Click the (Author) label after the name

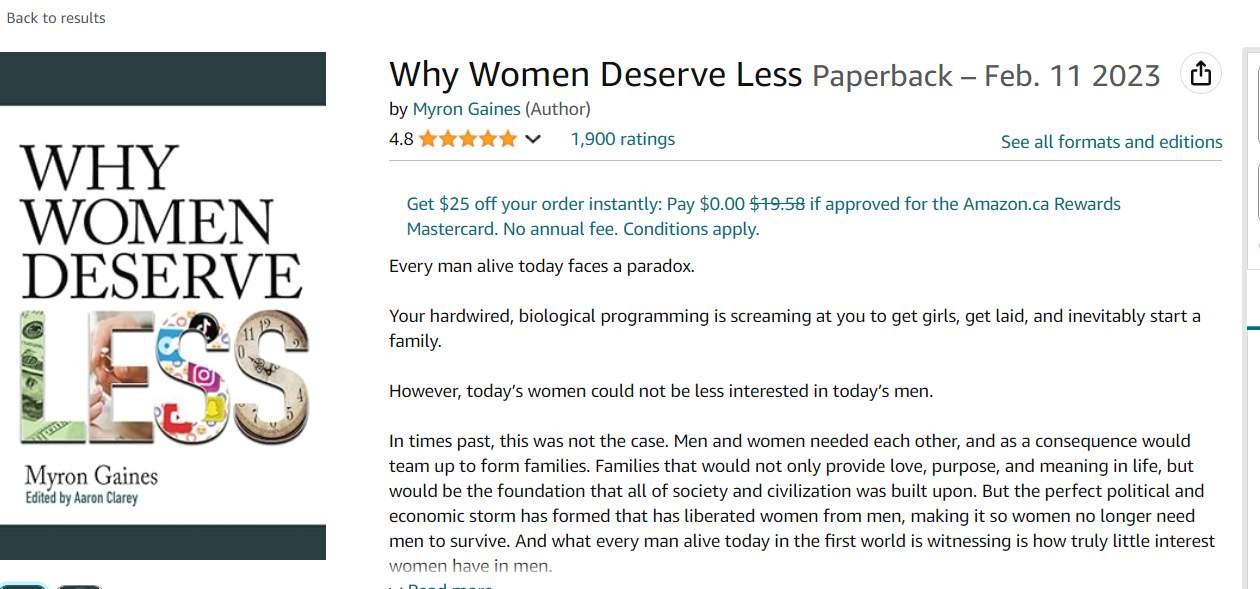558,109
